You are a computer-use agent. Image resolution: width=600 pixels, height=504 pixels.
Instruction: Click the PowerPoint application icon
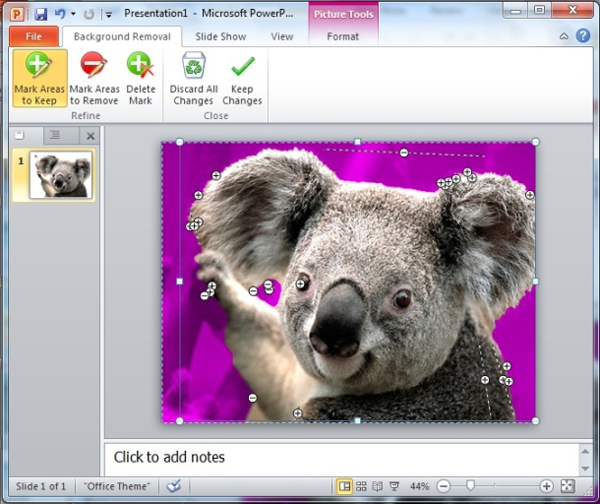click(x=17, y=15)
